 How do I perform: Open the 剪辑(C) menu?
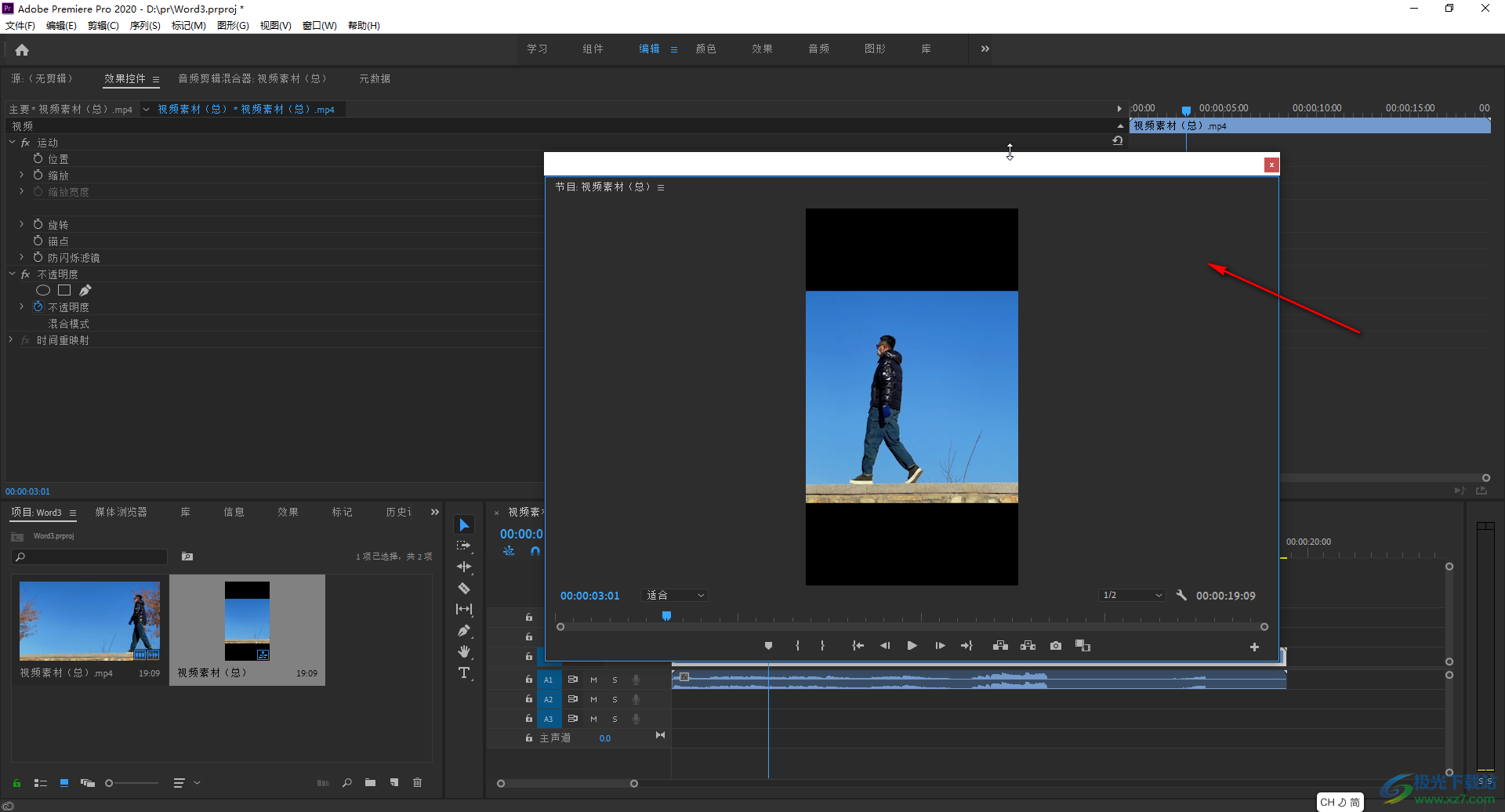tap(103, 26)
